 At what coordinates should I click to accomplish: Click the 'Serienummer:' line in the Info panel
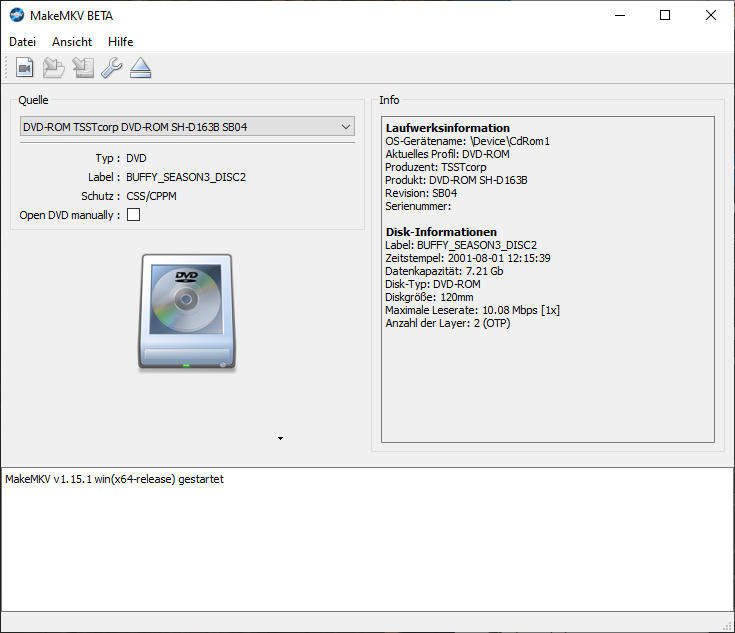click(418, 206)
